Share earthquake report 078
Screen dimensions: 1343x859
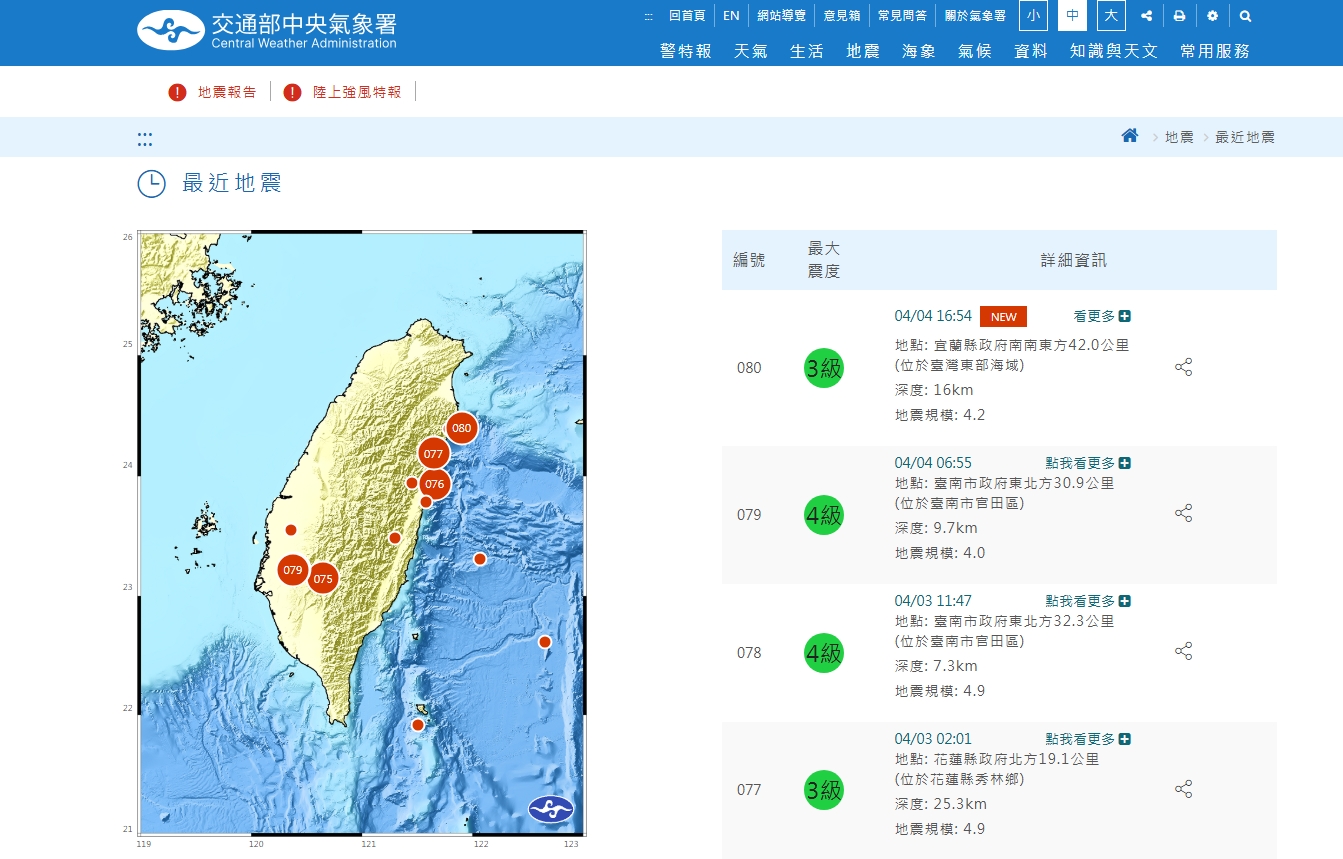tap(1183, 652)
